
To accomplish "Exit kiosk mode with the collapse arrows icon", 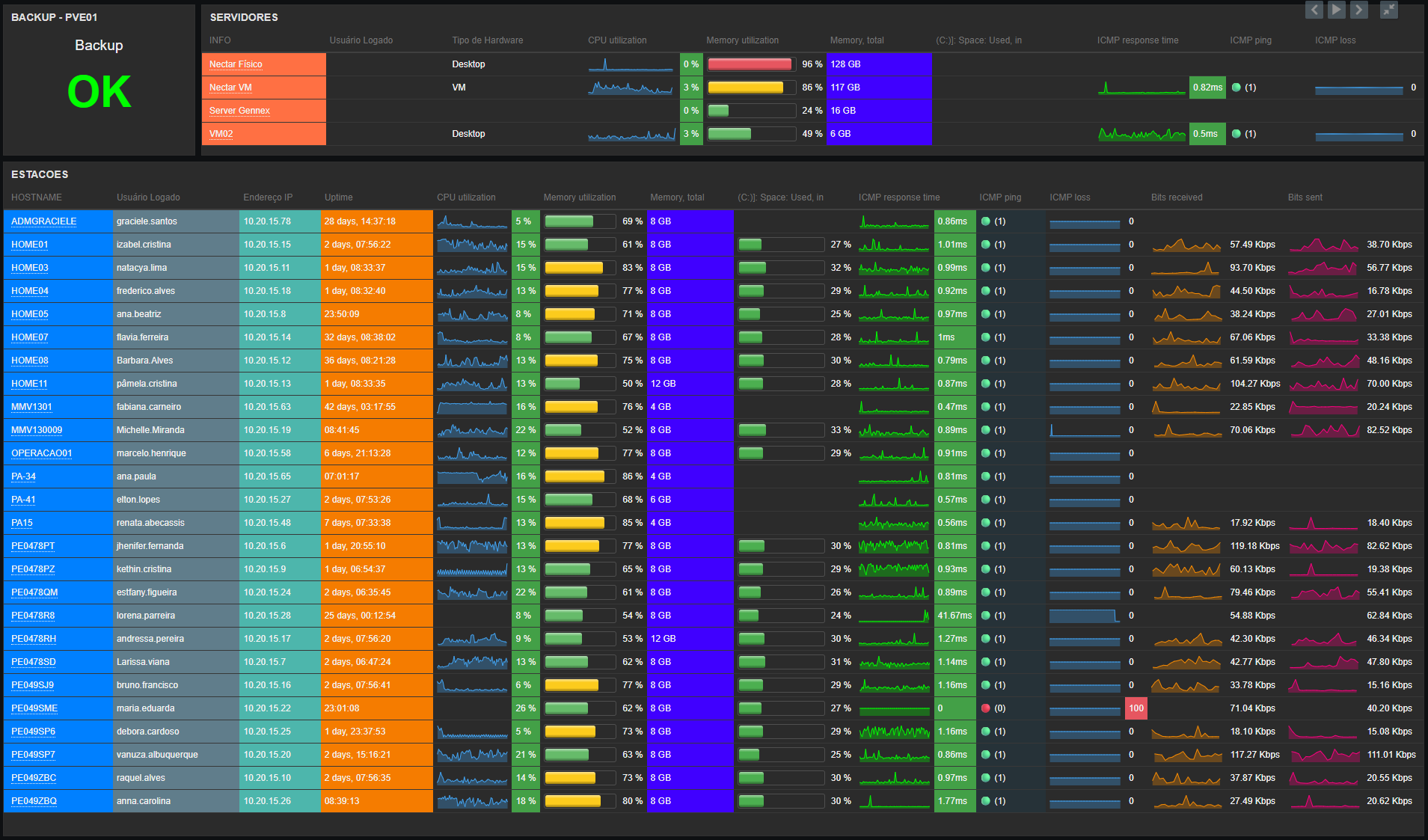I will pyautogui.click(x=1389, y=10).
